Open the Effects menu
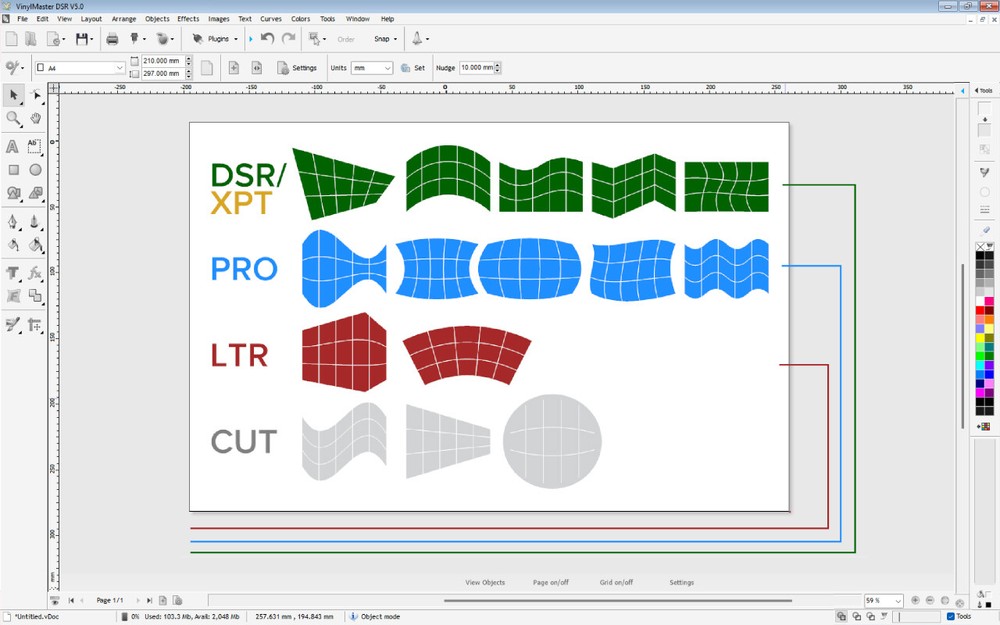1000x625 pixels. coord(188,18)
